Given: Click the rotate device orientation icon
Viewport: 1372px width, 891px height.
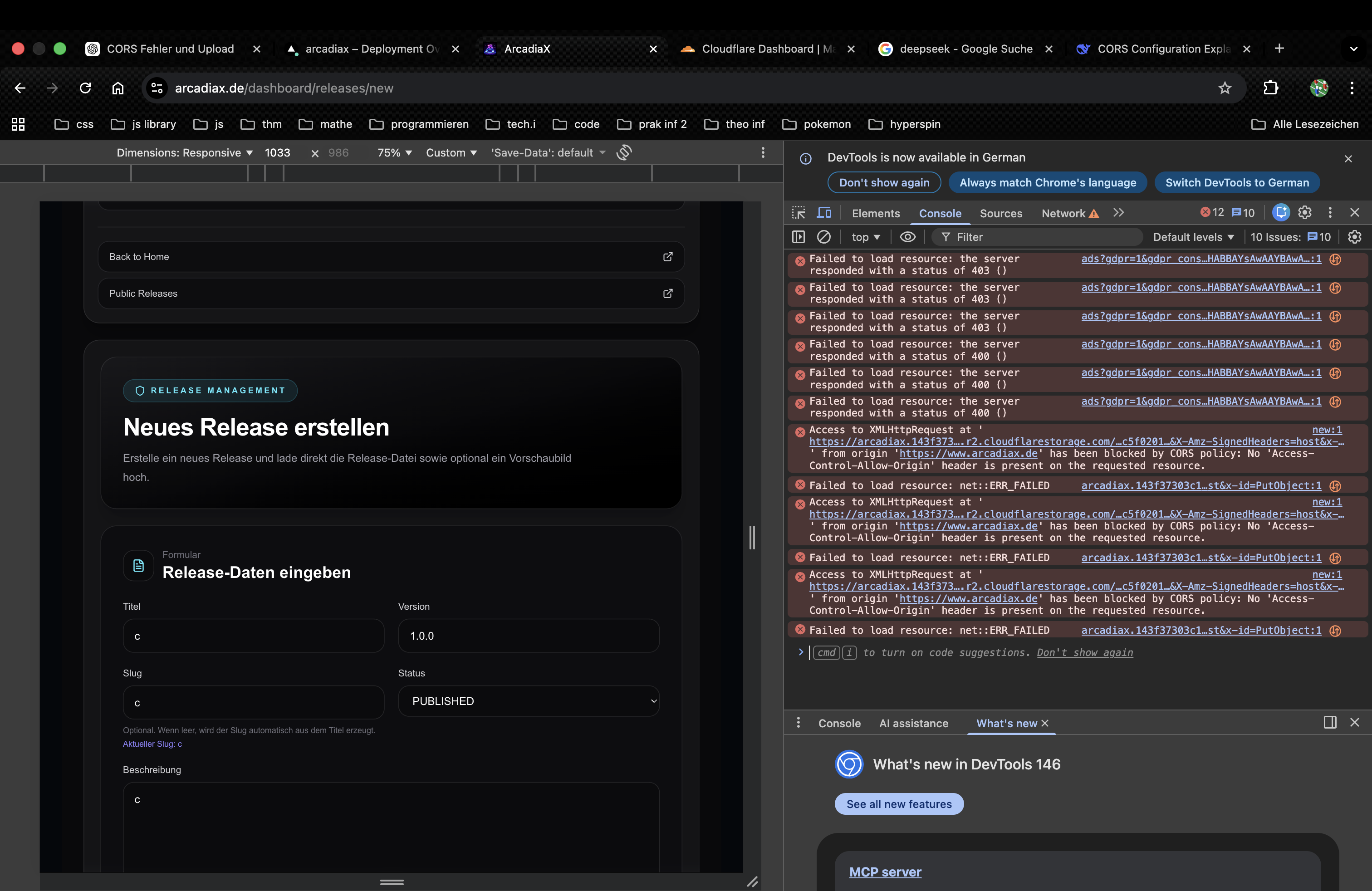Looking at the screenshot, I should (x=624, y=152).
